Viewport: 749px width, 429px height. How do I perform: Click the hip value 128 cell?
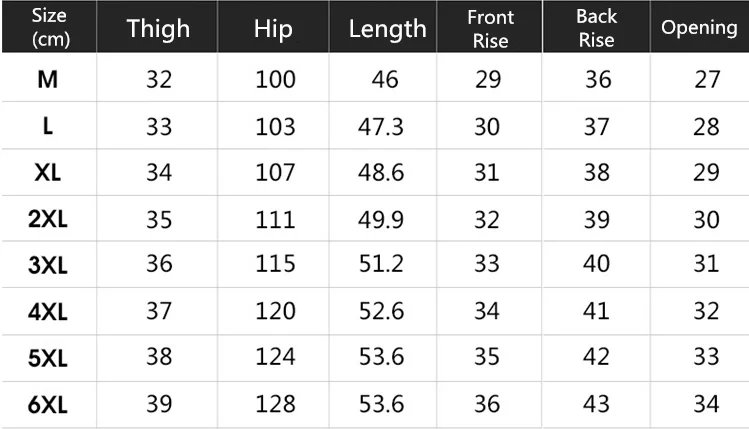click(x=275, y=404)
